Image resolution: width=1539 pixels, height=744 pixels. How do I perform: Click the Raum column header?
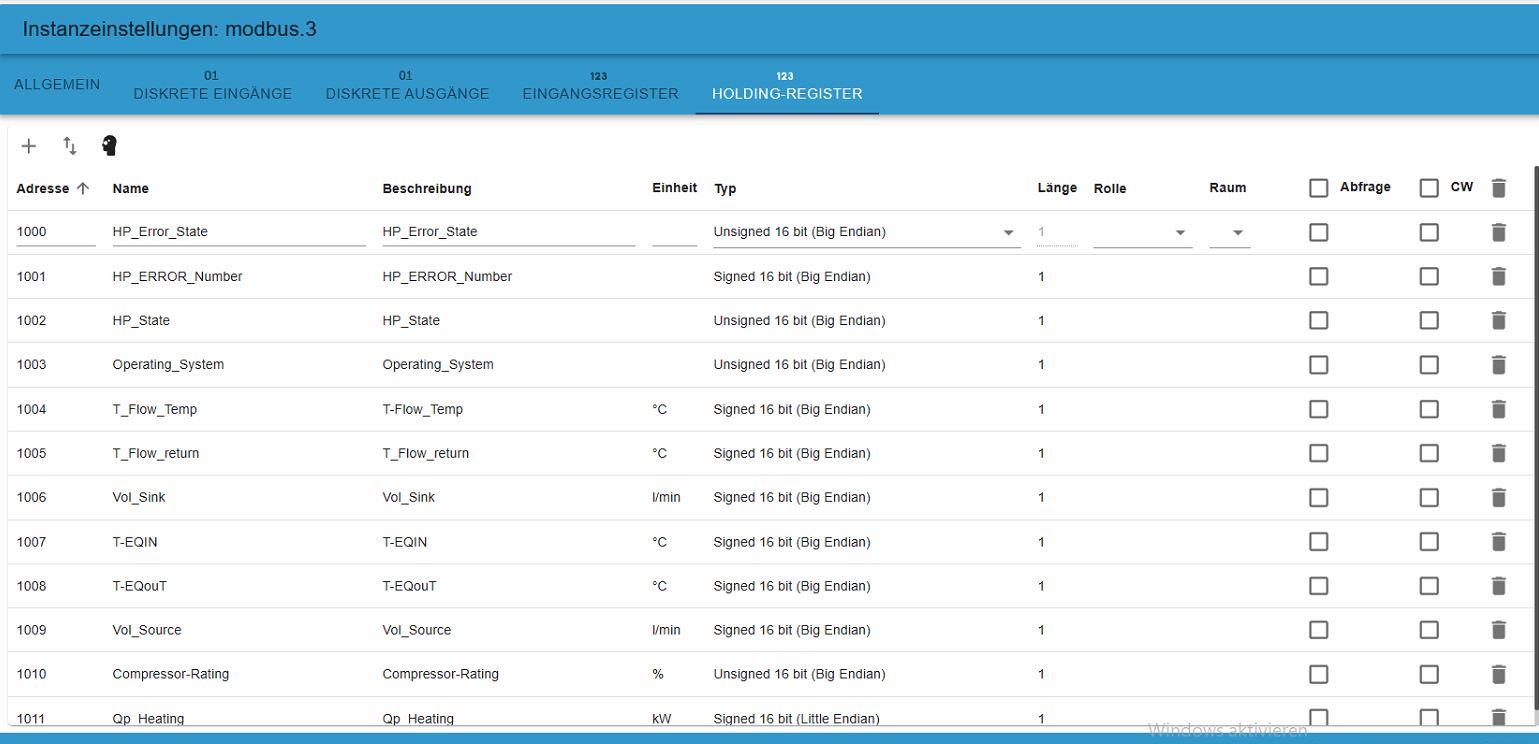click(x=1228, y=188)
